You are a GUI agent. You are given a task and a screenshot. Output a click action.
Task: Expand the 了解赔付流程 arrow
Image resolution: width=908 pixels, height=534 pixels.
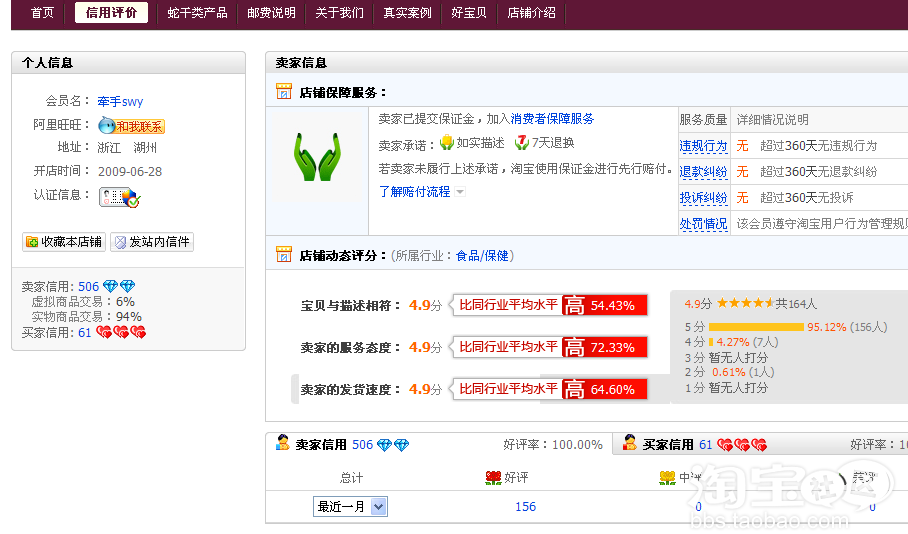pyautogui.click(x=460, y=192)
